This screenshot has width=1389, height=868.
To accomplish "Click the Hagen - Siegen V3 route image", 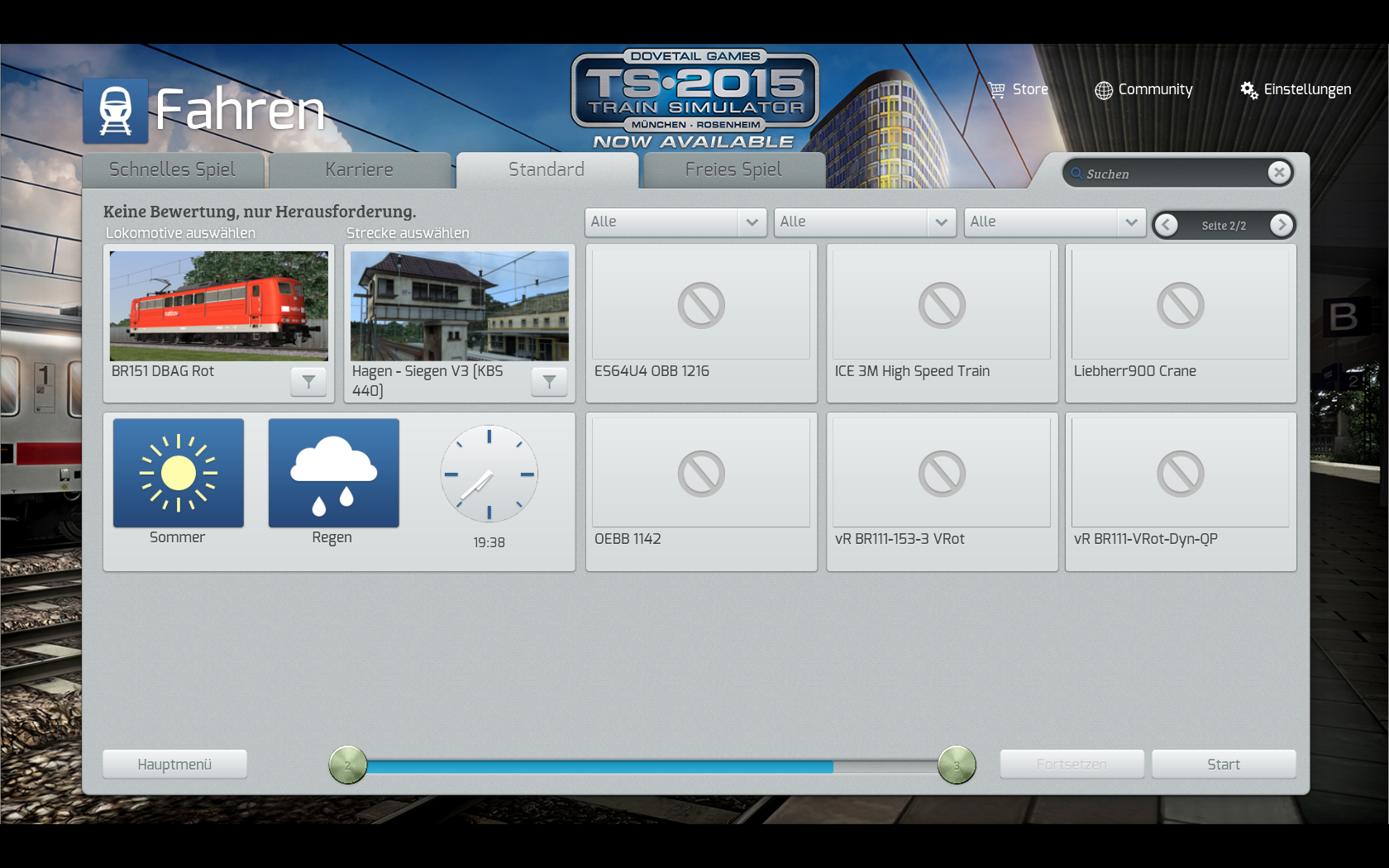I will point(460,306).
